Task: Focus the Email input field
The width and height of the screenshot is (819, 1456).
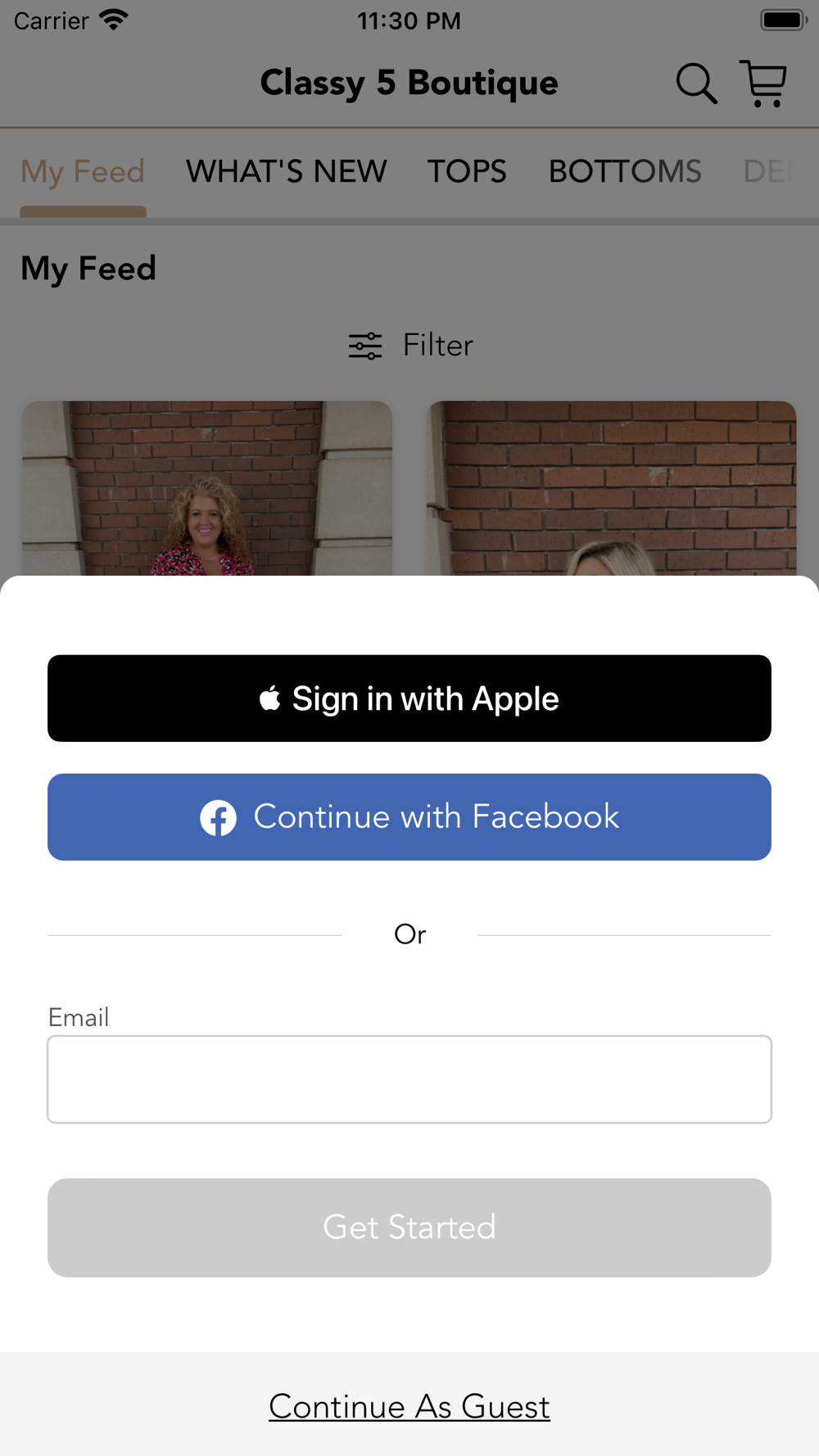Action: tap(409, 1079)
